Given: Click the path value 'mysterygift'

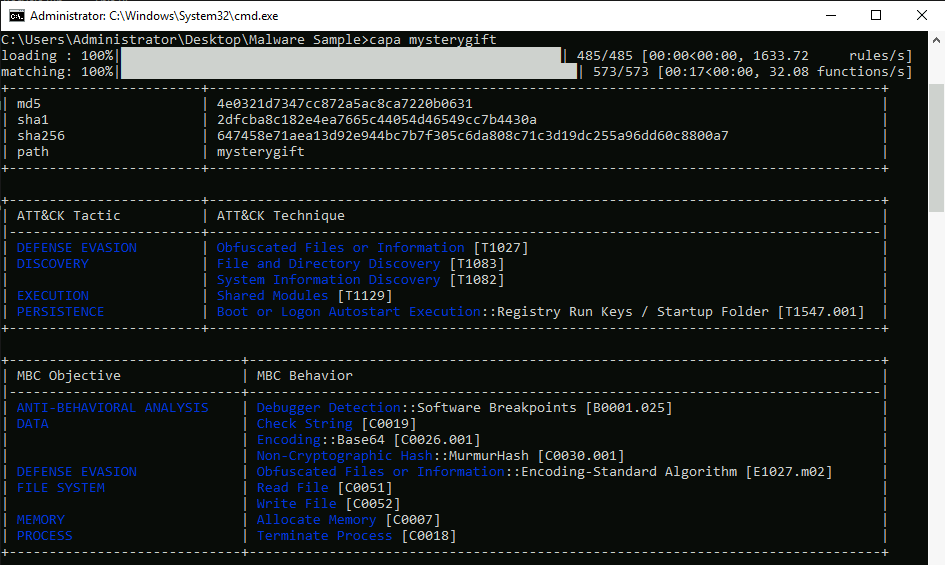Looking at the screenshot, I should click(260, 152).
